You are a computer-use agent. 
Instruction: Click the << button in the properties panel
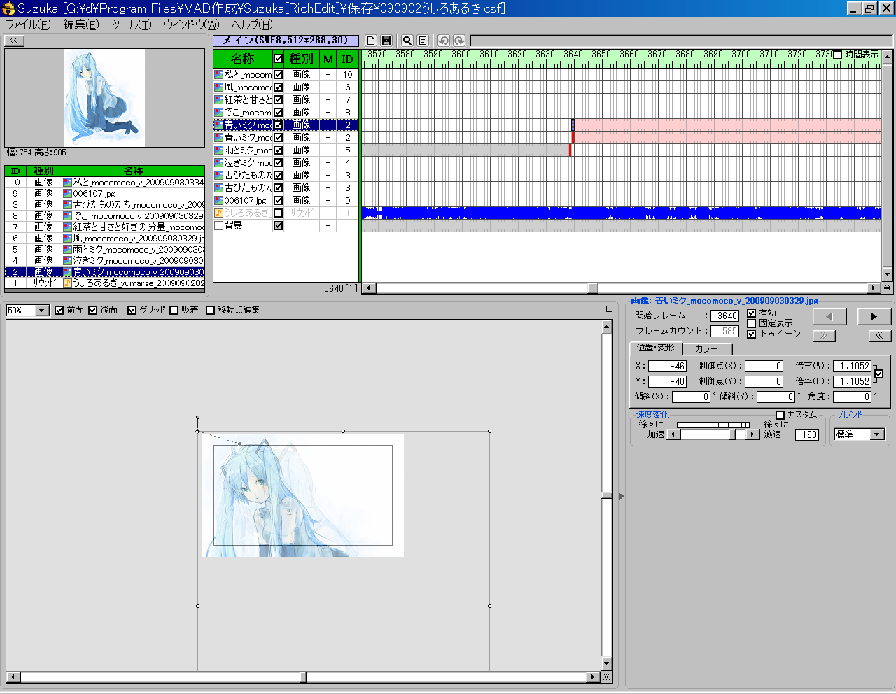pyautogui.click(x=879, y=336)
